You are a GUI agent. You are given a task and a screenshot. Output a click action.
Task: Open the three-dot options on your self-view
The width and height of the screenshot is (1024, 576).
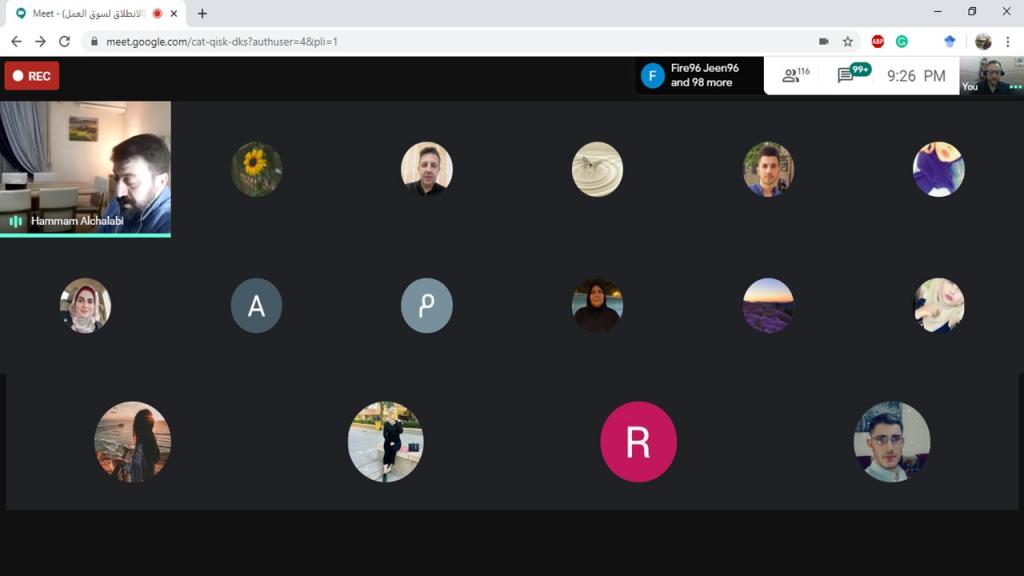click(x=1015, y=87)
